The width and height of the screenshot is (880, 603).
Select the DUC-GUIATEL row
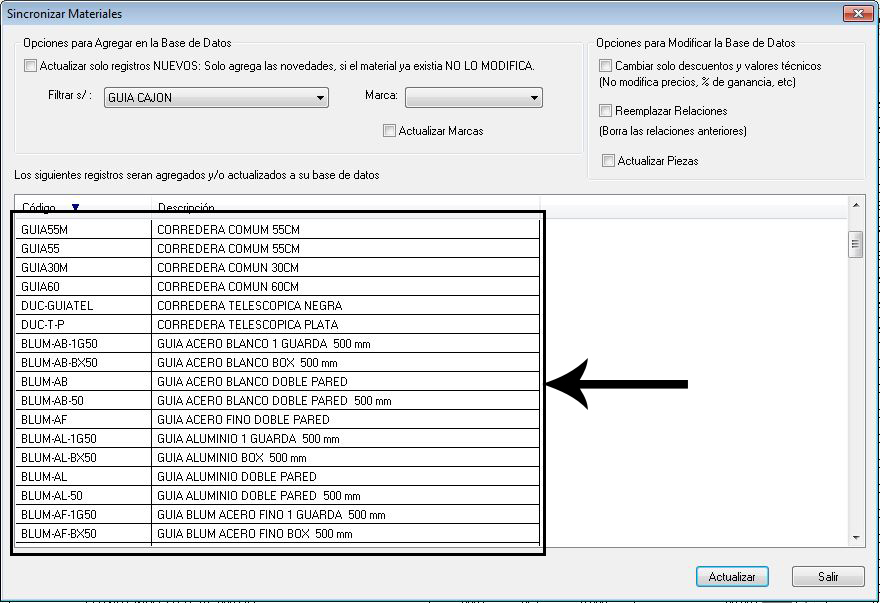coord(278,306)
